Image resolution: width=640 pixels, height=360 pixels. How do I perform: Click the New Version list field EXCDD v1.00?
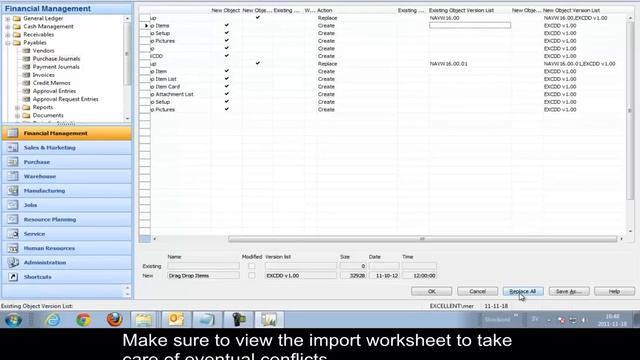tap(301, 276)
